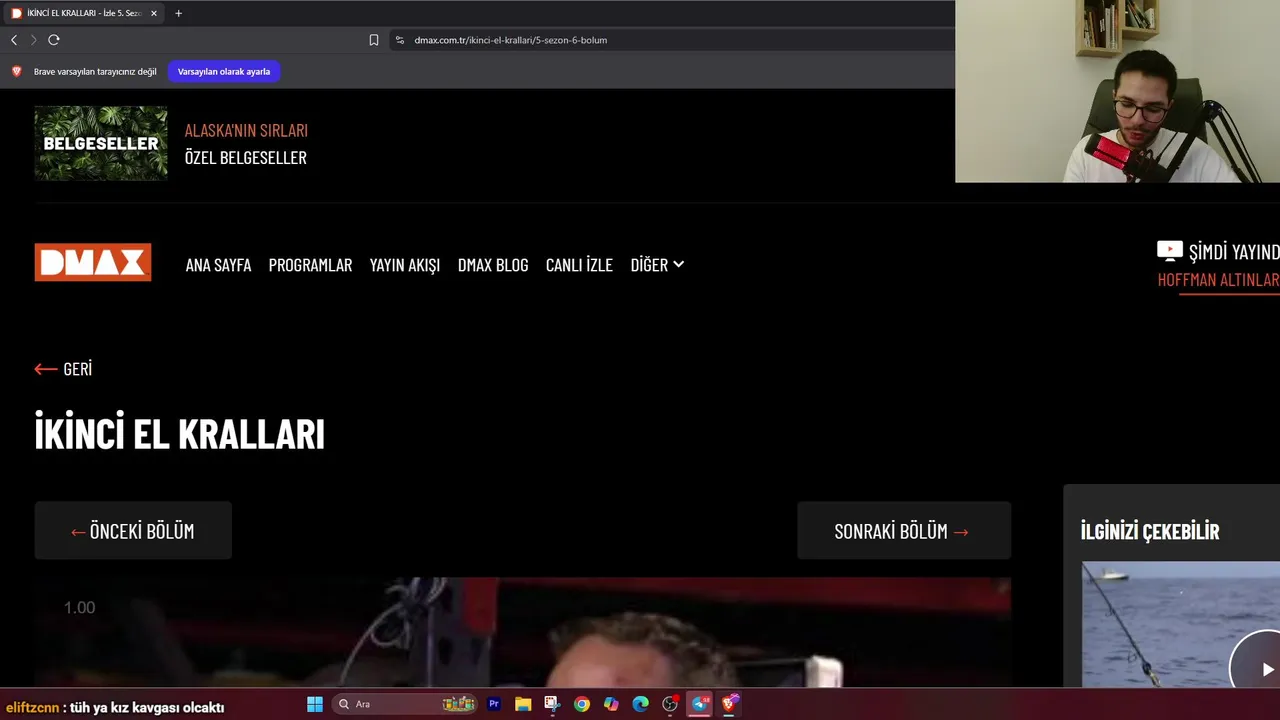Select the İKİNCİ EL KRALLARI browser tab
This screenshot has height=720, width=1280.
85,13
